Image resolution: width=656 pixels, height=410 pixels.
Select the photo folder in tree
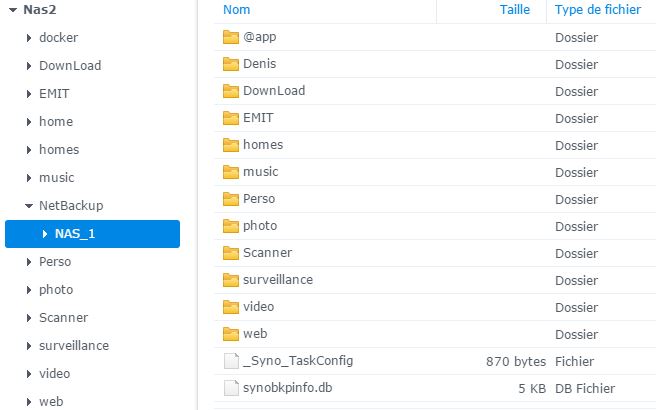[x=56, y=290]
